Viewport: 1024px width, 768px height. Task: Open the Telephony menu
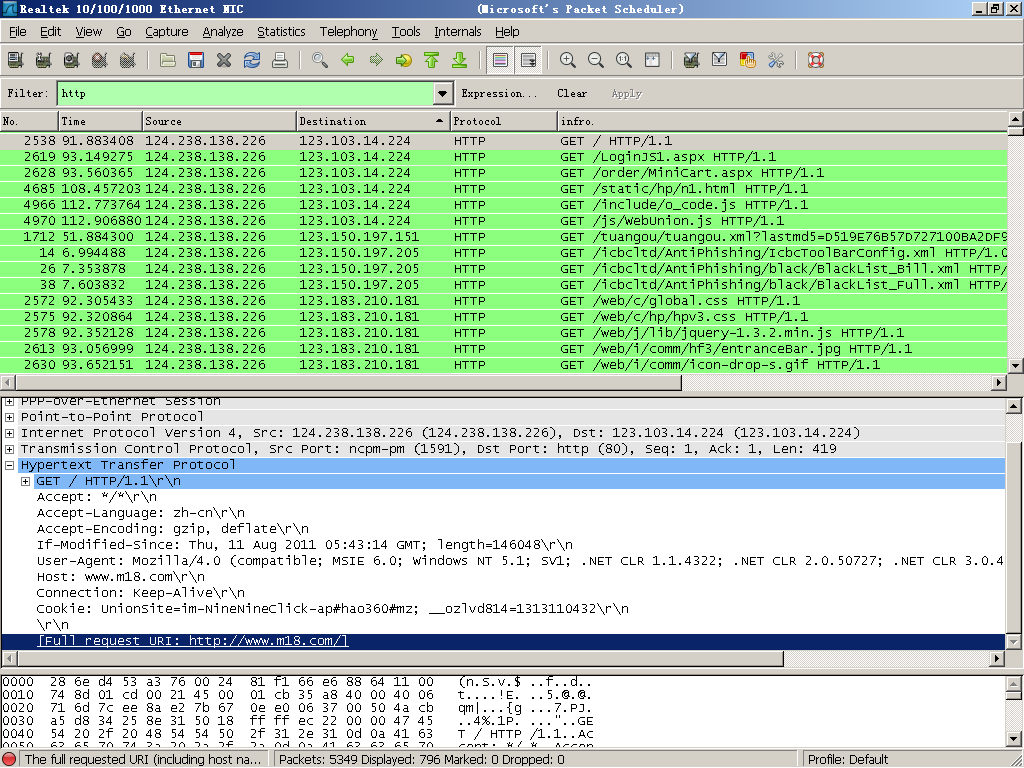point(348,31)
